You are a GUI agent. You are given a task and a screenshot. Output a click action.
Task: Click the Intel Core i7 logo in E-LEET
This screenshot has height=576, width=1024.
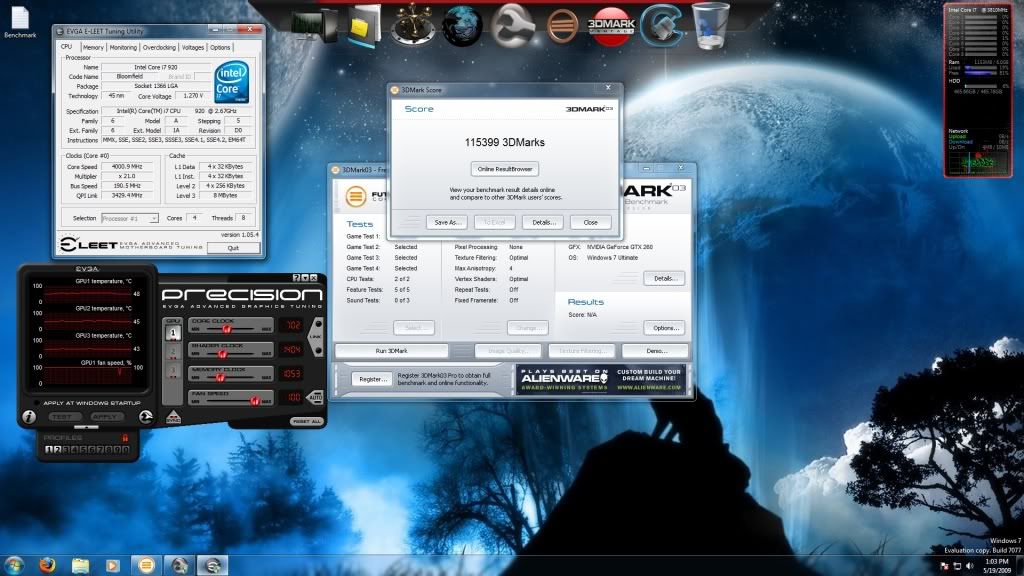231,82
